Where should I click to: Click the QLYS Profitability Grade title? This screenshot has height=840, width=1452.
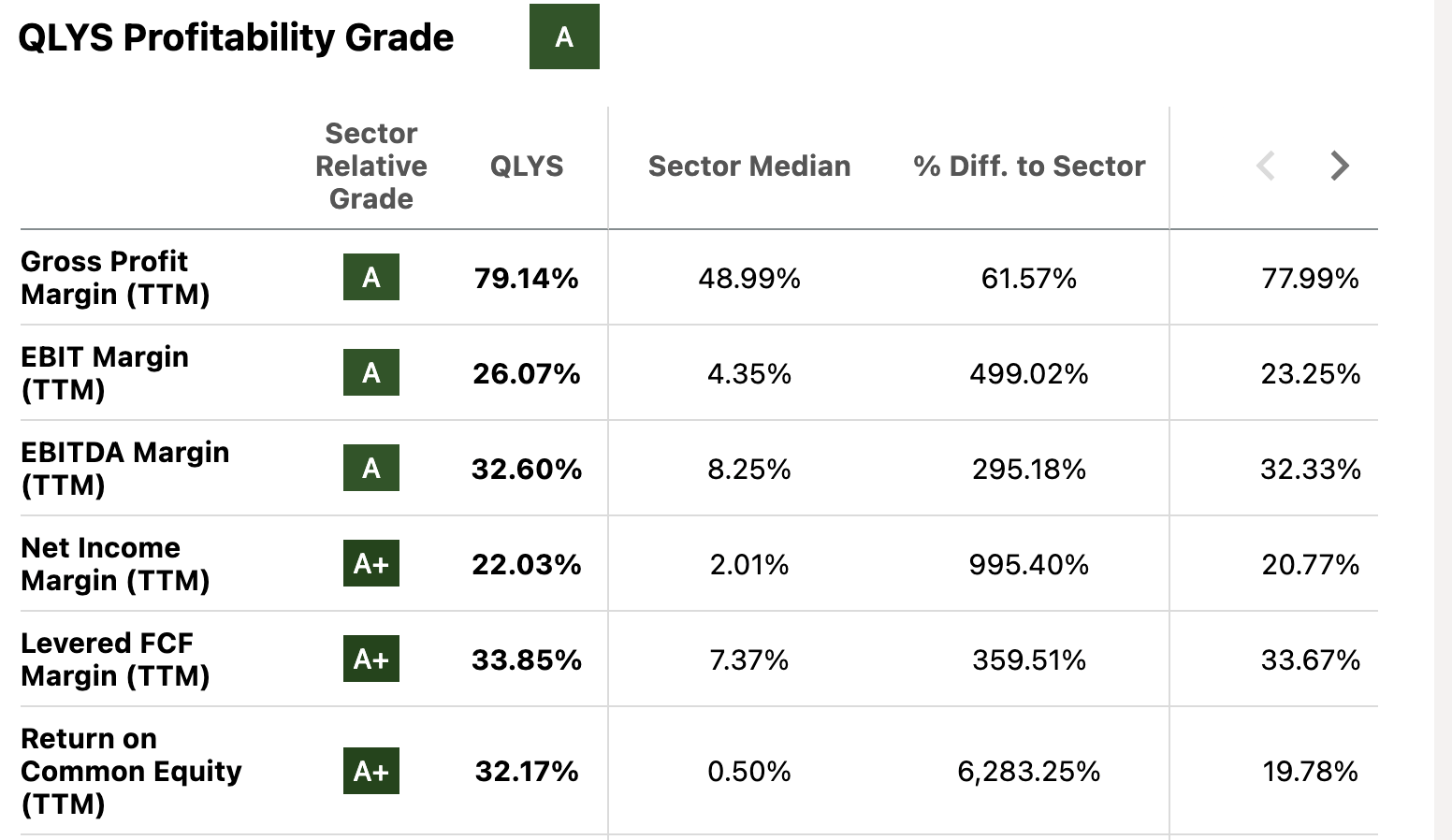235,37
